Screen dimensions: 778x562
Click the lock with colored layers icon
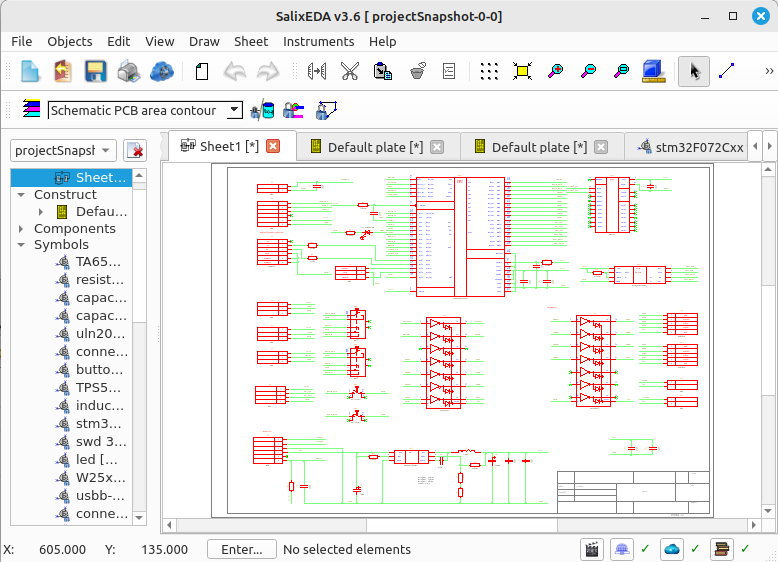(293, 110)
